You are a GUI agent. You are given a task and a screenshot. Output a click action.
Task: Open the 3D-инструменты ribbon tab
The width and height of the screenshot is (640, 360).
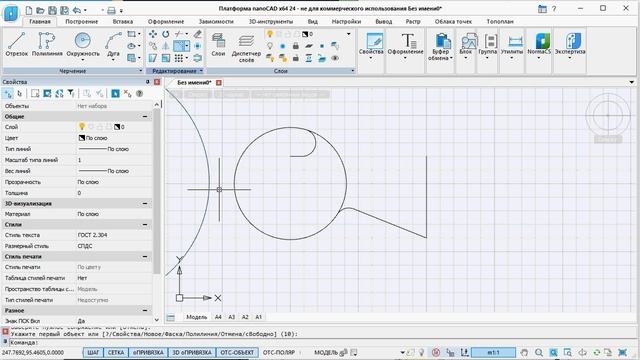(x=271, y=21)
